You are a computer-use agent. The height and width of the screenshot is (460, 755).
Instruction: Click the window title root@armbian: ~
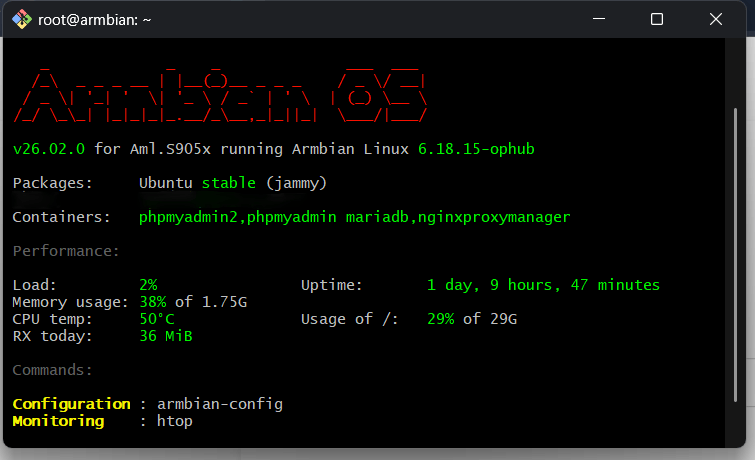95,20
